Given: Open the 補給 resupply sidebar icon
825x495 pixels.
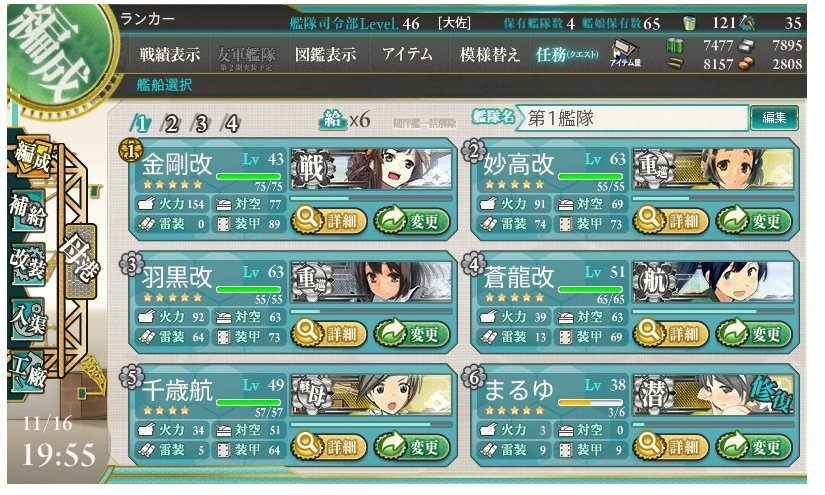Looking at the screenshot, I should 28,210.
